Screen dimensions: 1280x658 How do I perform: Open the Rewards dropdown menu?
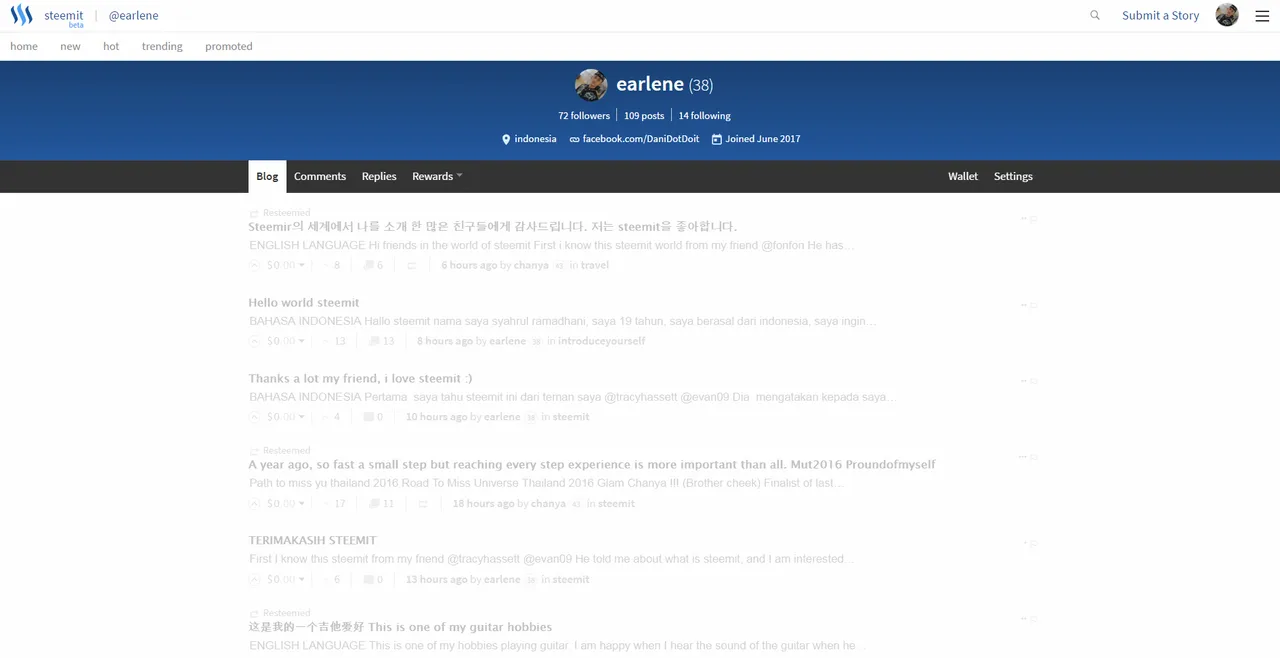pyautogui.click(x=437, y=176)
